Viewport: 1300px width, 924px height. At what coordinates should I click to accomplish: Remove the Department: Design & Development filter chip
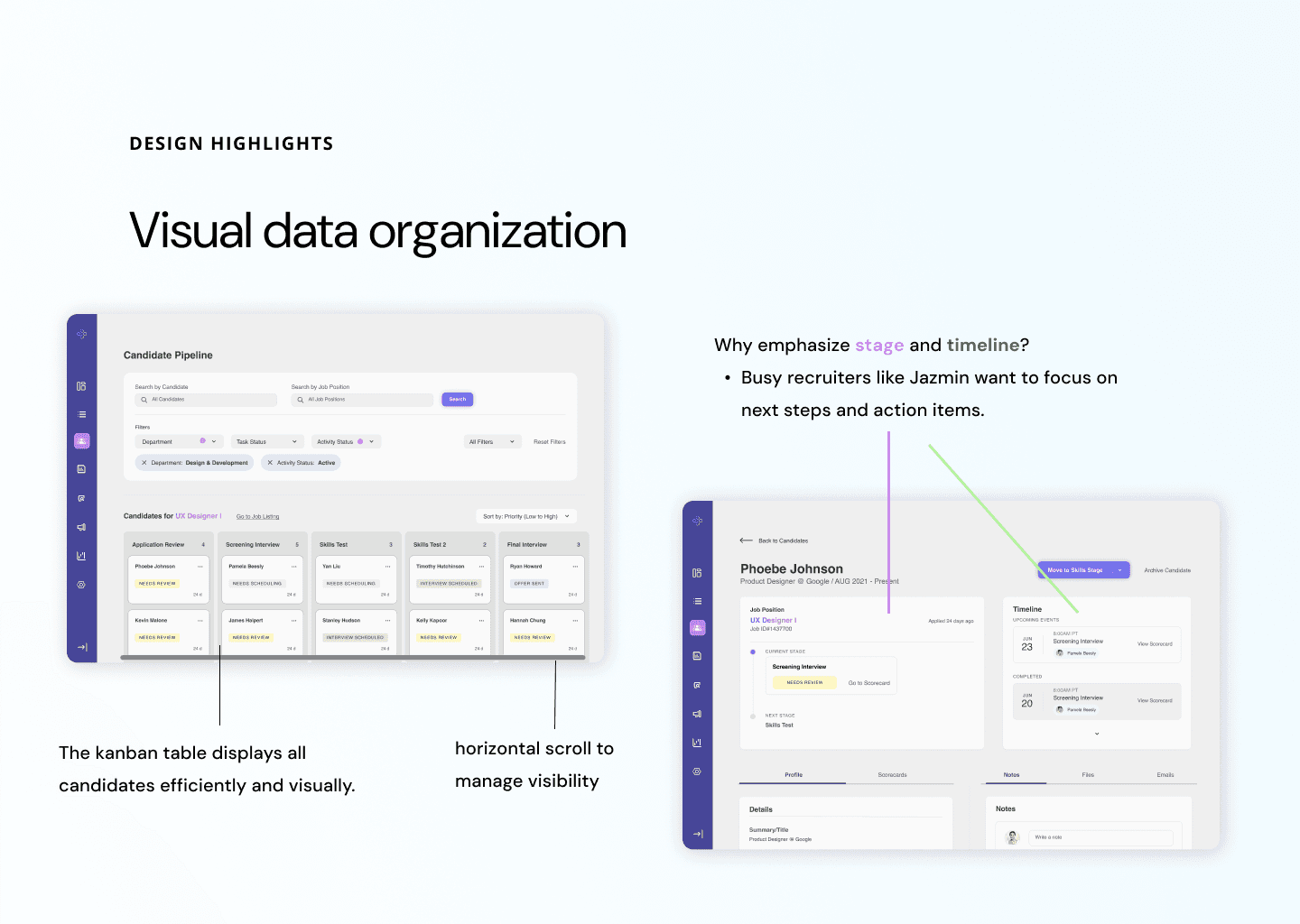click(x=144, y=462)
